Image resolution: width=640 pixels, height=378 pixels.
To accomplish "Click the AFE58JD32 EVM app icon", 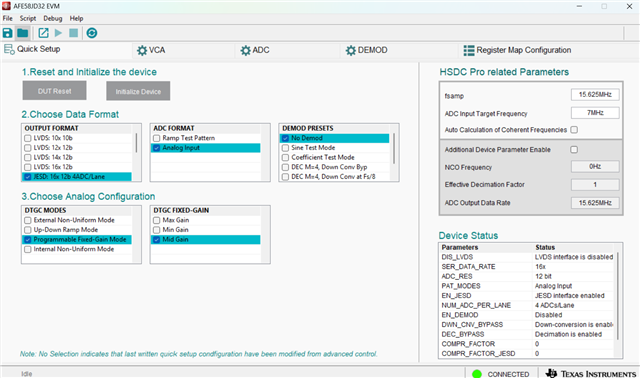I will (6, 6).
